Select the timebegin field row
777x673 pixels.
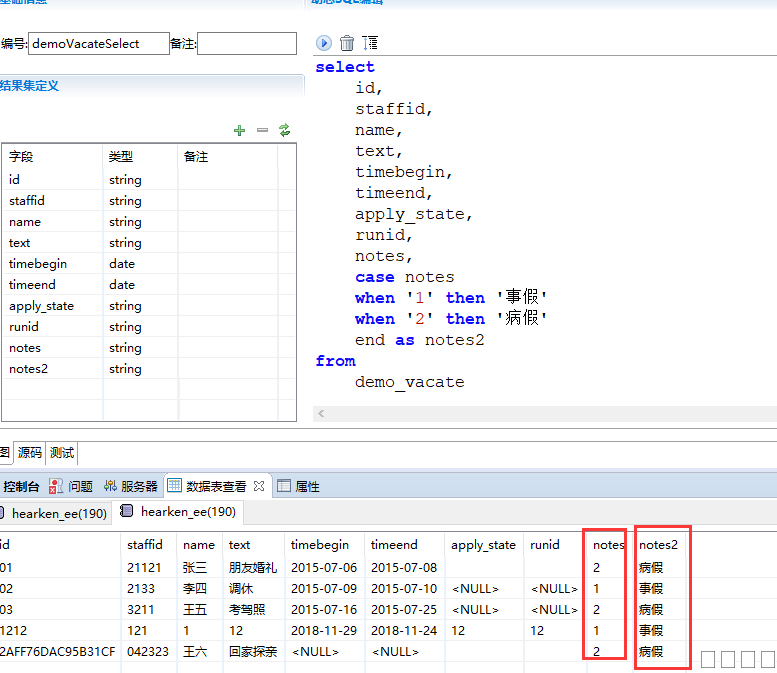point(149,264)
